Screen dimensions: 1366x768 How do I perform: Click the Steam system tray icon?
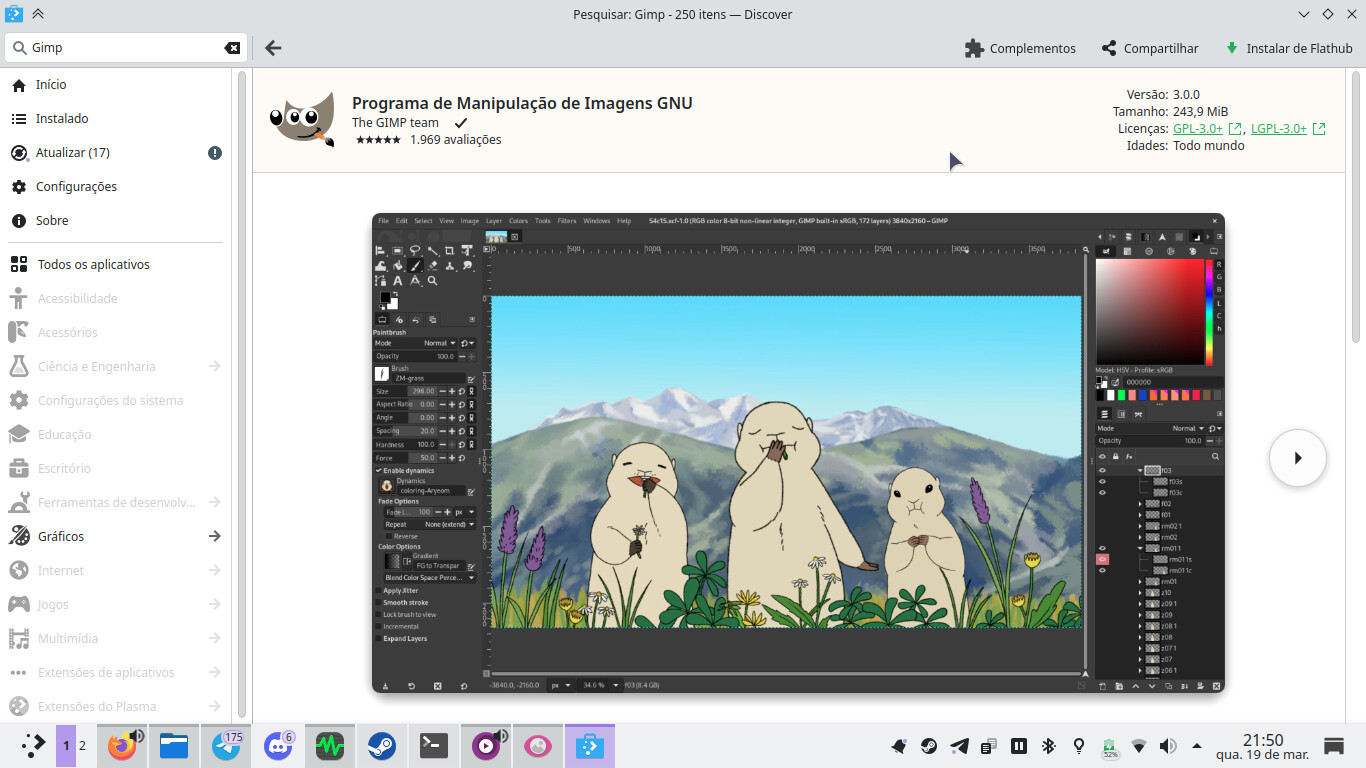[929, 746]
